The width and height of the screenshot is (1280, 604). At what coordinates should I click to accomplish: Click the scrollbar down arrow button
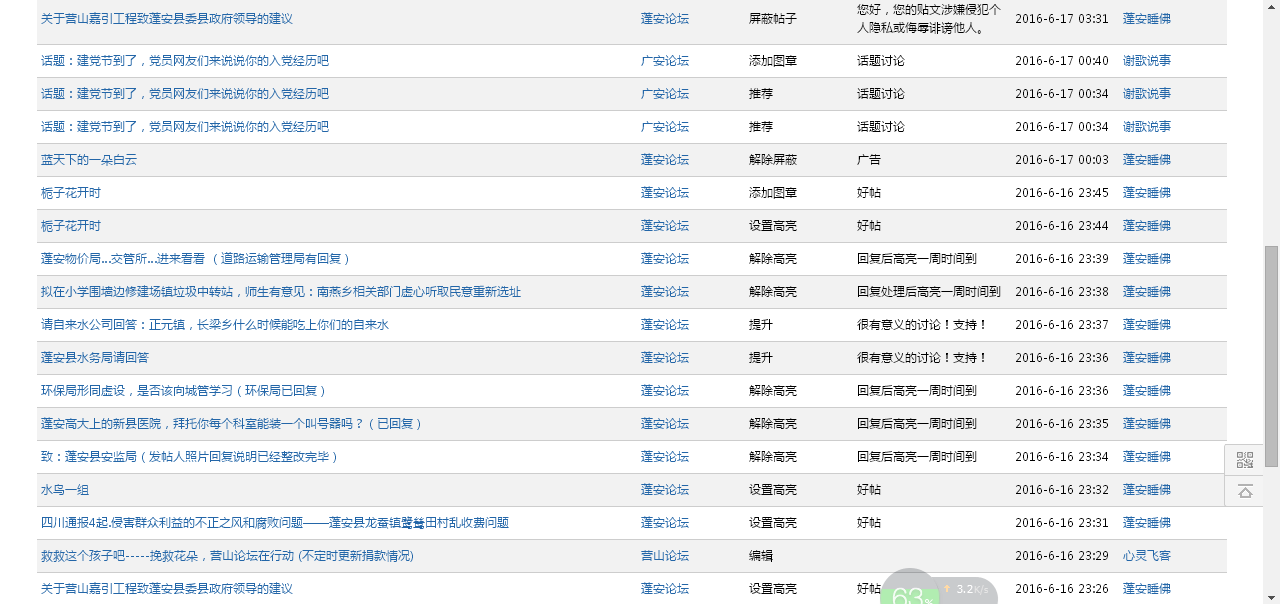[1271, 596]
